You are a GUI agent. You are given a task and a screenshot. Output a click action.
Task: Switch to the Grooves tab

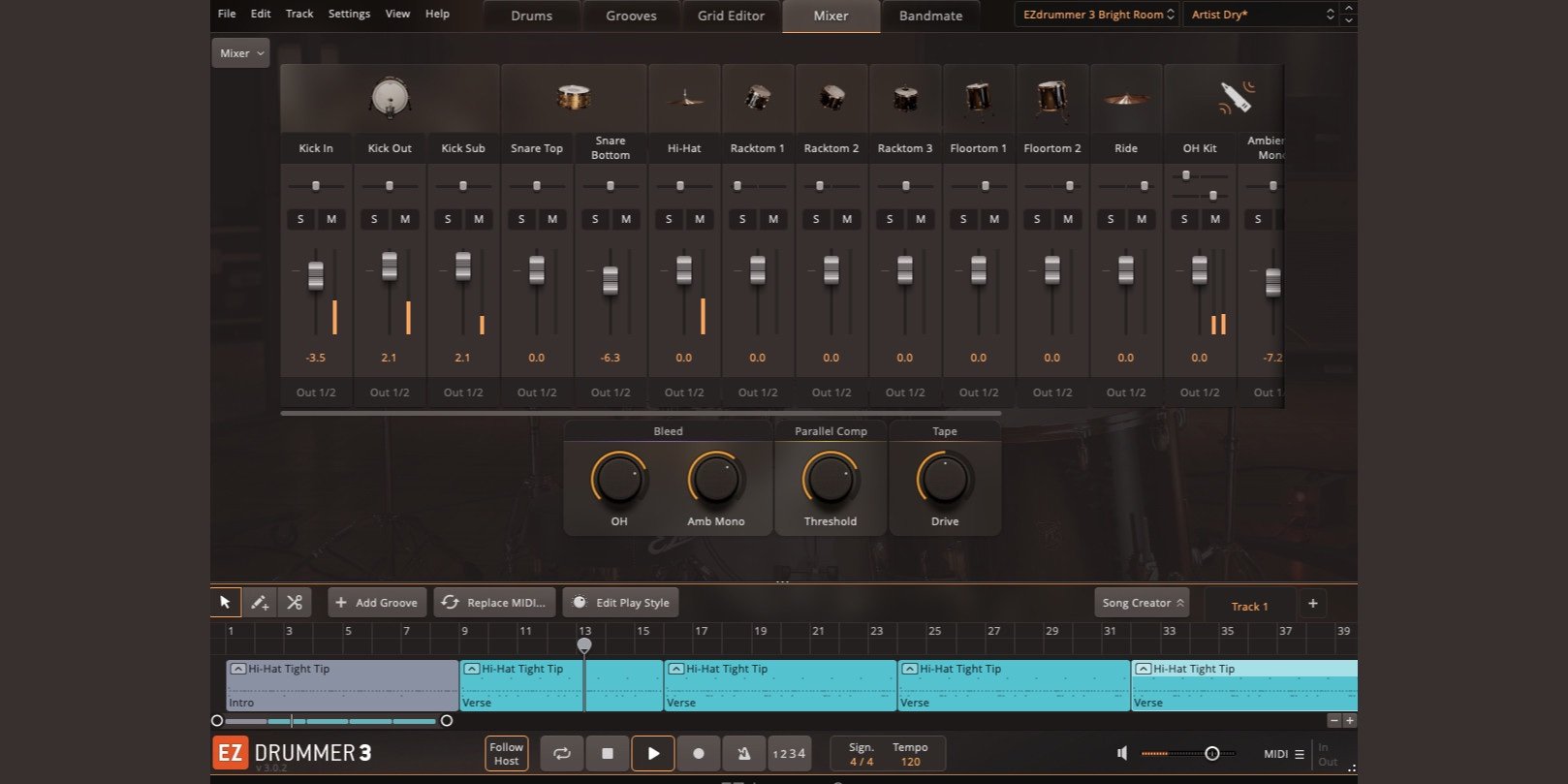(631, 16)
